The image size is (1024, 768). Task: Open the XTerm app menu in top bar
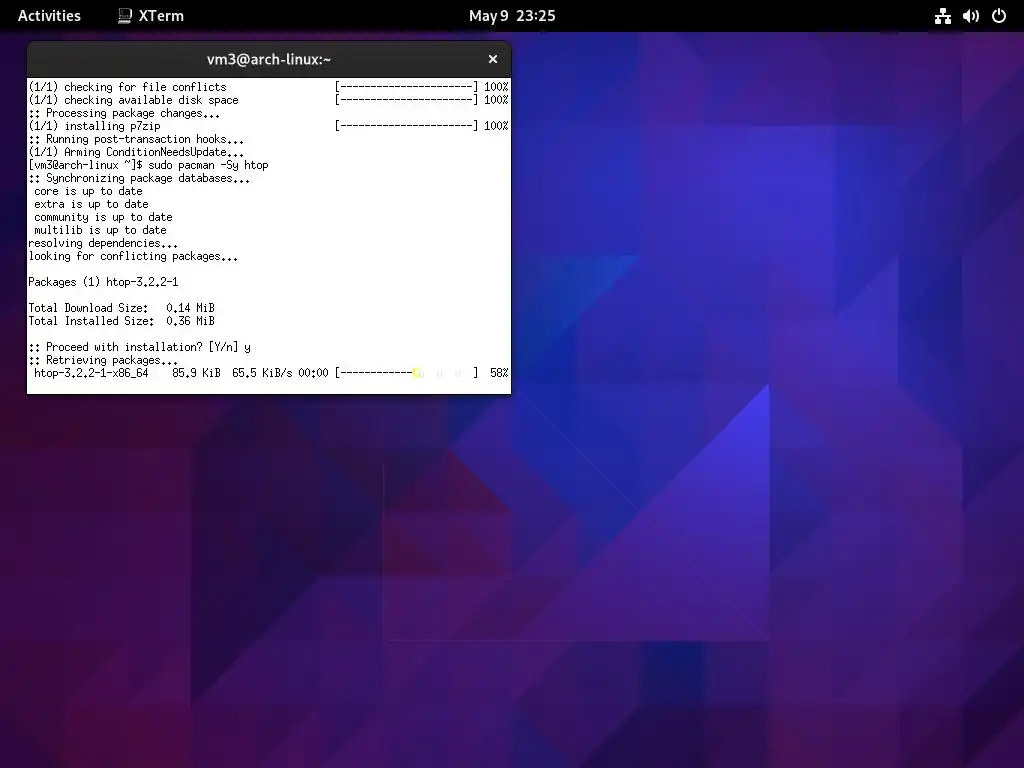tap(151, 16)
